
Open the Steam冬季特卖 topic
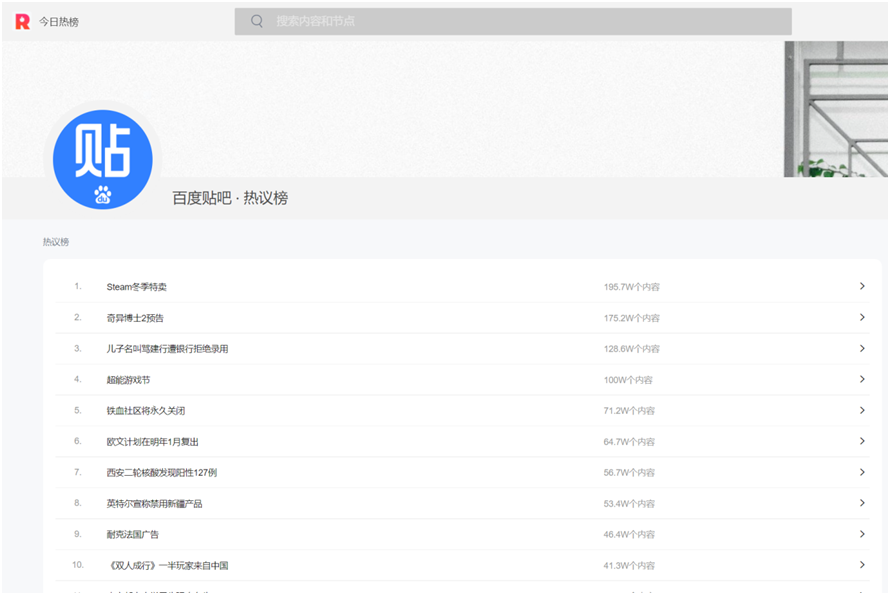pos(137,287)
